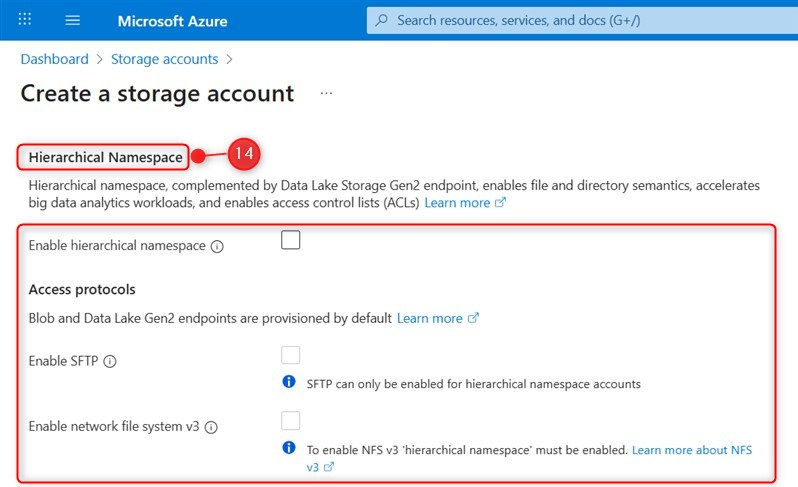The width and height of the screenshot is (798, 487).
Task: Open the Azure app launcher grid icon
Action: pos(26,20)
